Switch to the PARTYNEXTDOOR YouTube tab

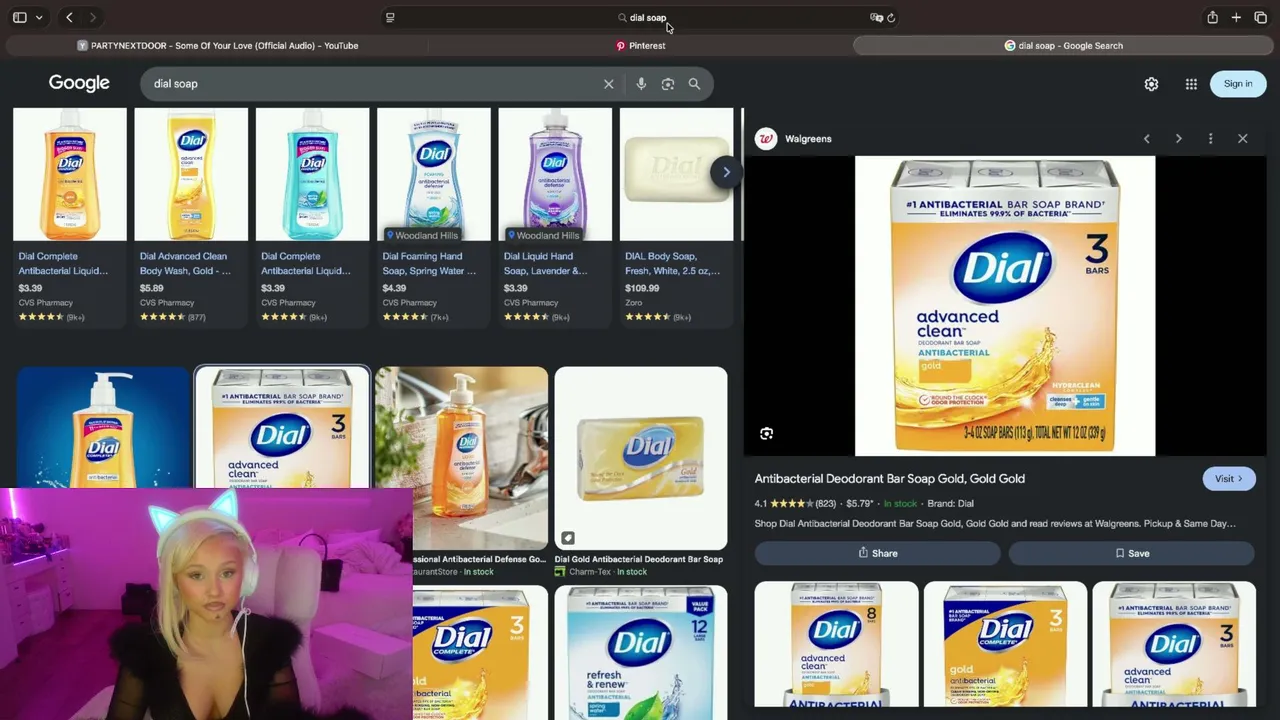coord(217,45)
